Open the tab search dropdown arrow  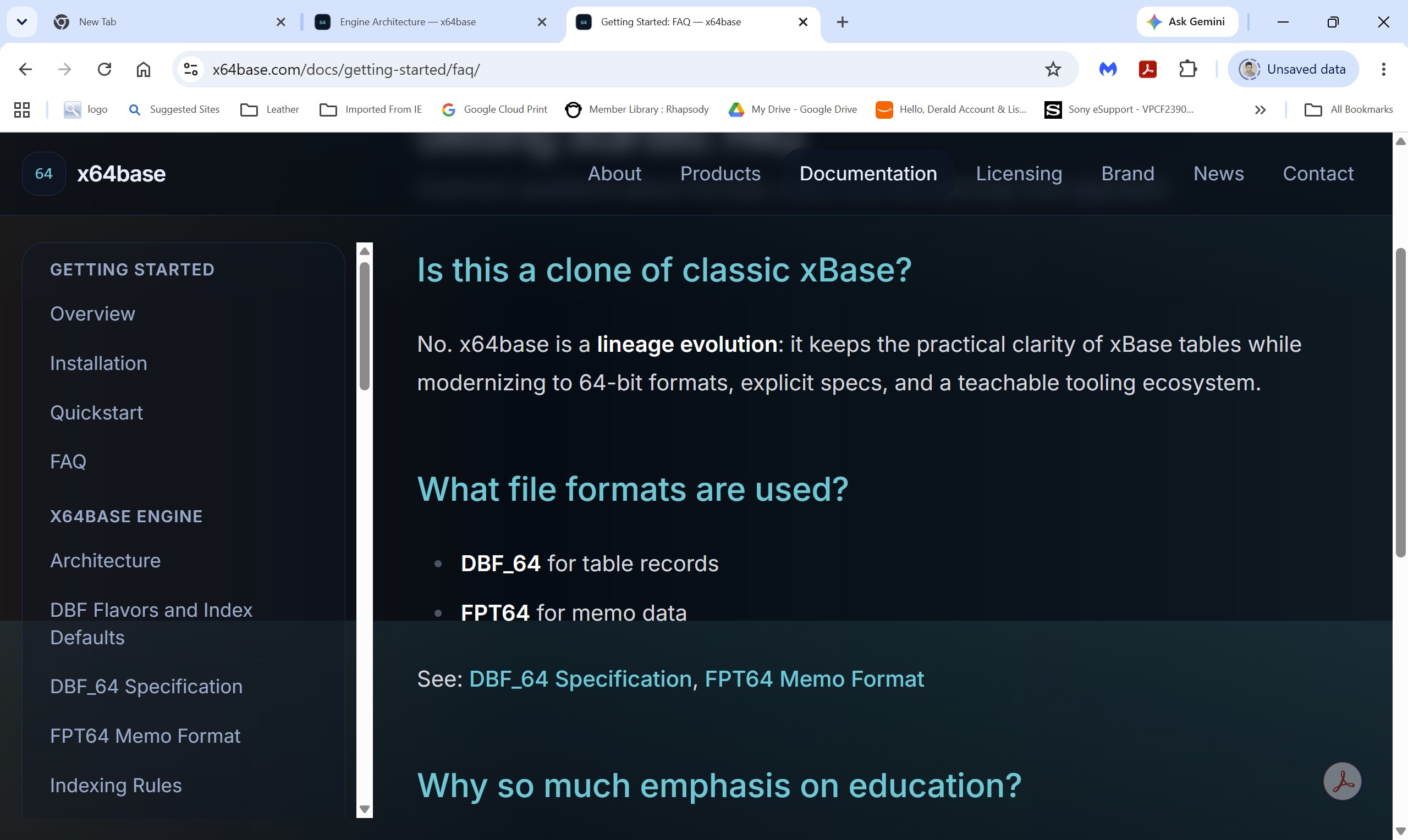pos(21,21)
